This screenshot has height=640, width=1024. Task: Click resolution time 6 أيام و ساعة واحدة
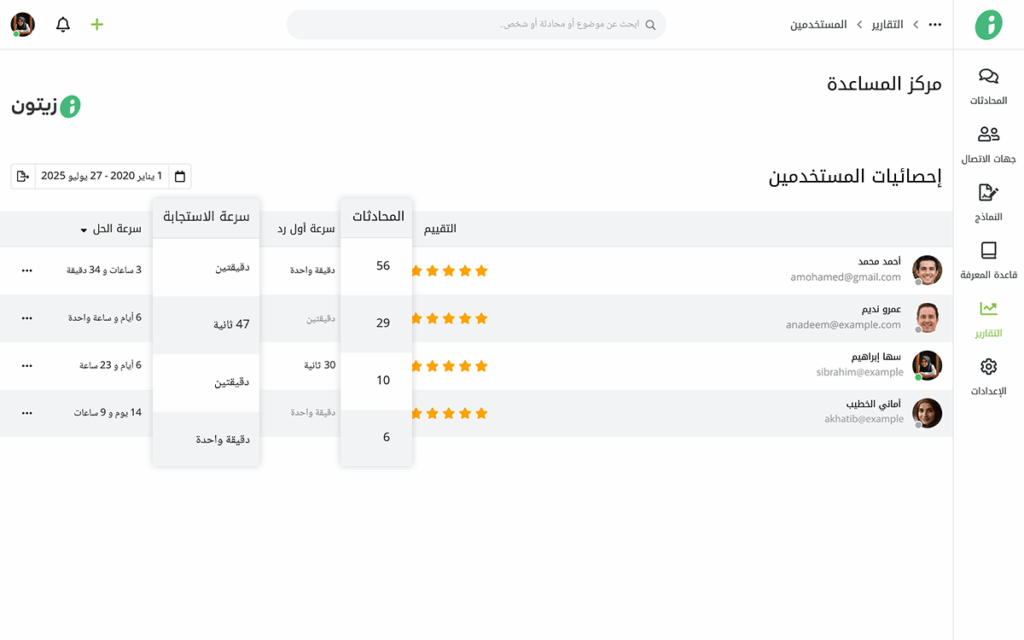[x=104, y=317]
